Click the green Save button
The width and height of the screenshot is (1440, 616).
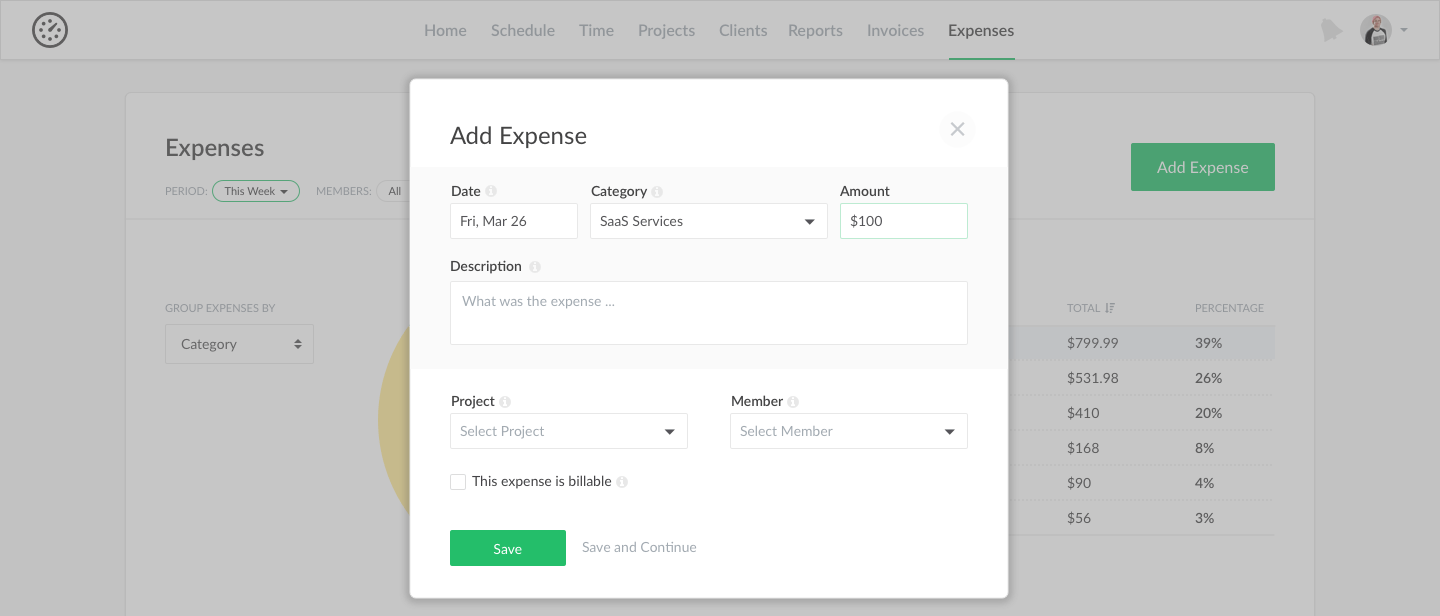click(507, 548)
